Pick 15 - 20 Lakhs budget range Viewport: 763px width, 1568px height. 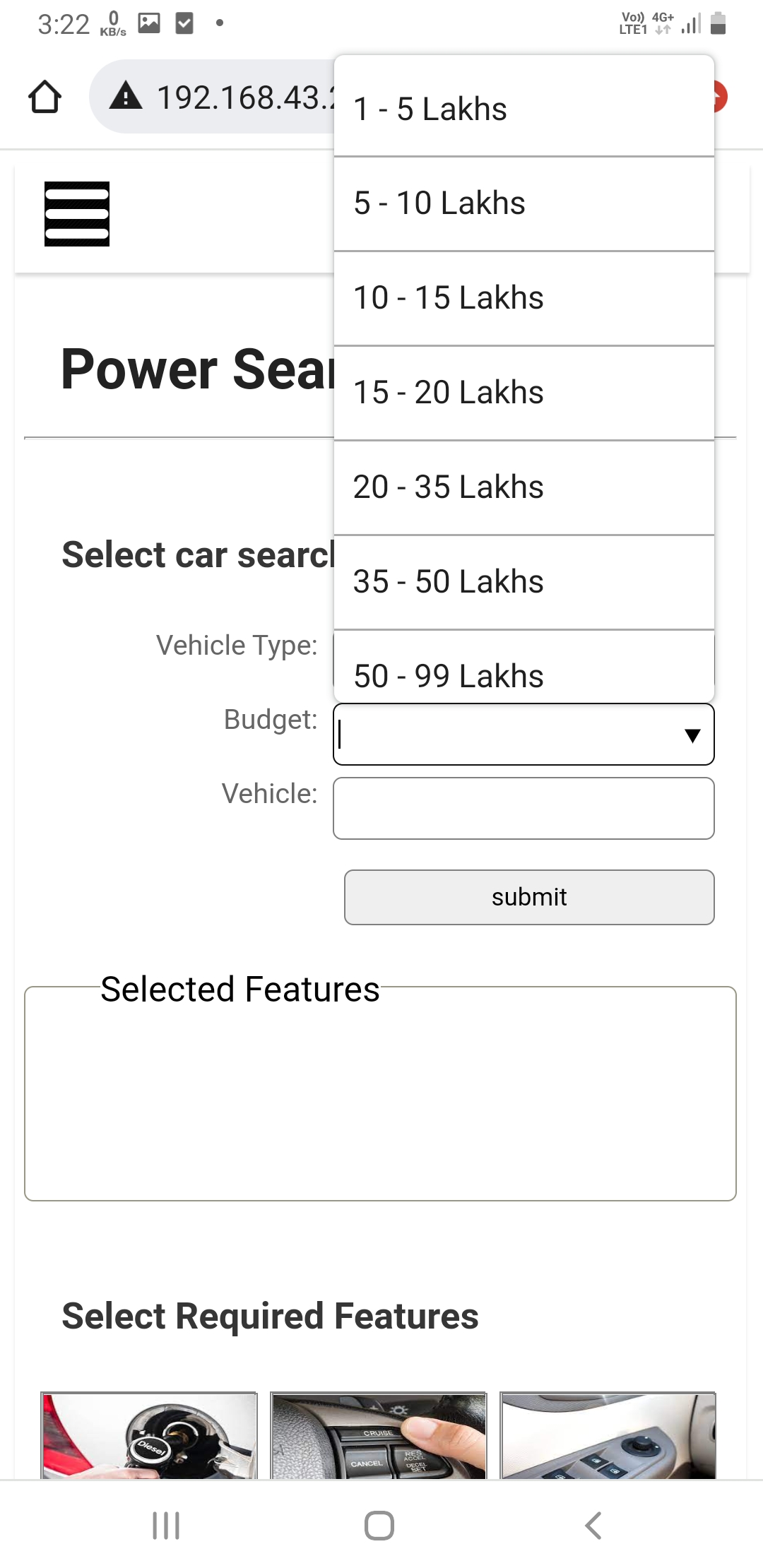[524, 393]
